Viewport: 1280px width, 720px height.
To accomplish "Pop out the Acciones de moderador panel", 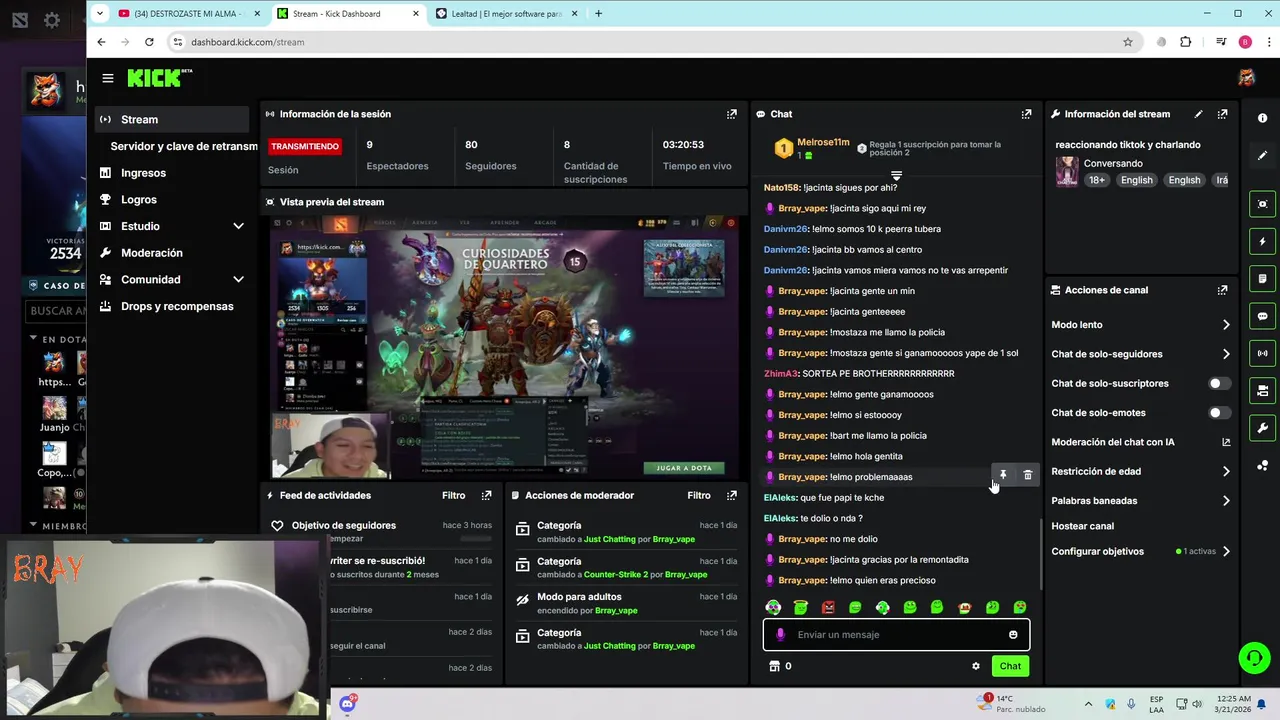I will [732, 495].
